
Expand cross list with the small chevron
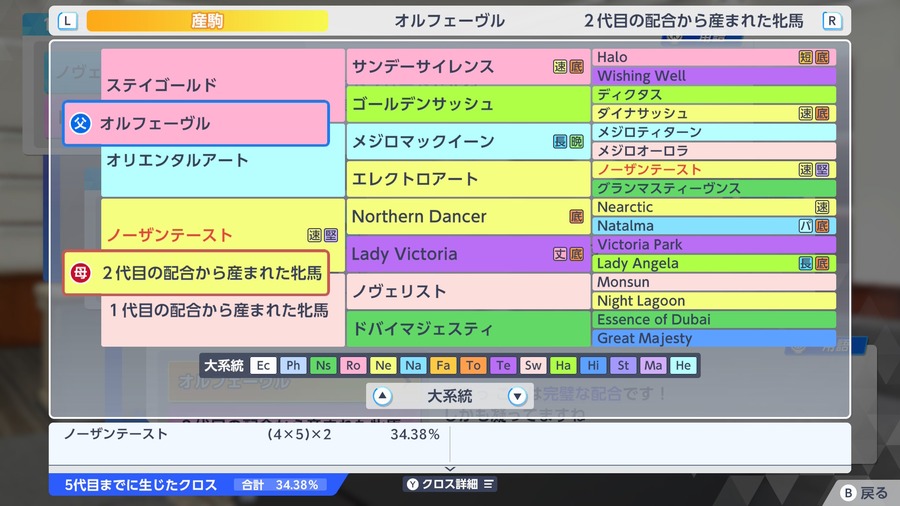pyautogui.click(x=450, y=469)
